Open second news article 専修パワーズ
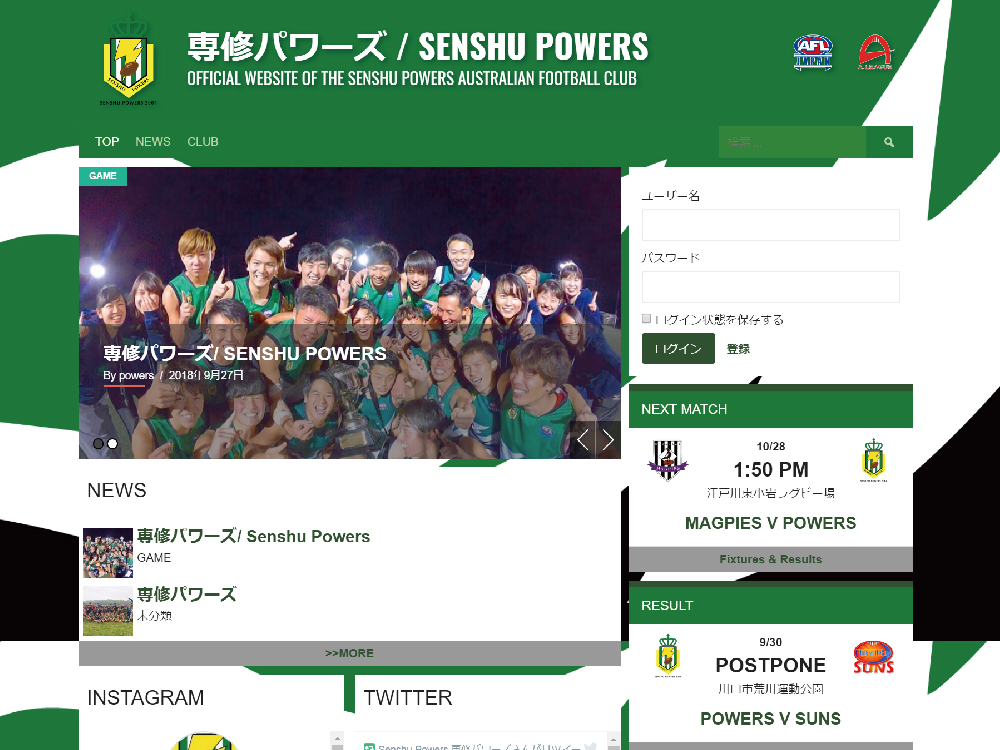The width and height of the screenshot is (1000, 750). (186, 594)
